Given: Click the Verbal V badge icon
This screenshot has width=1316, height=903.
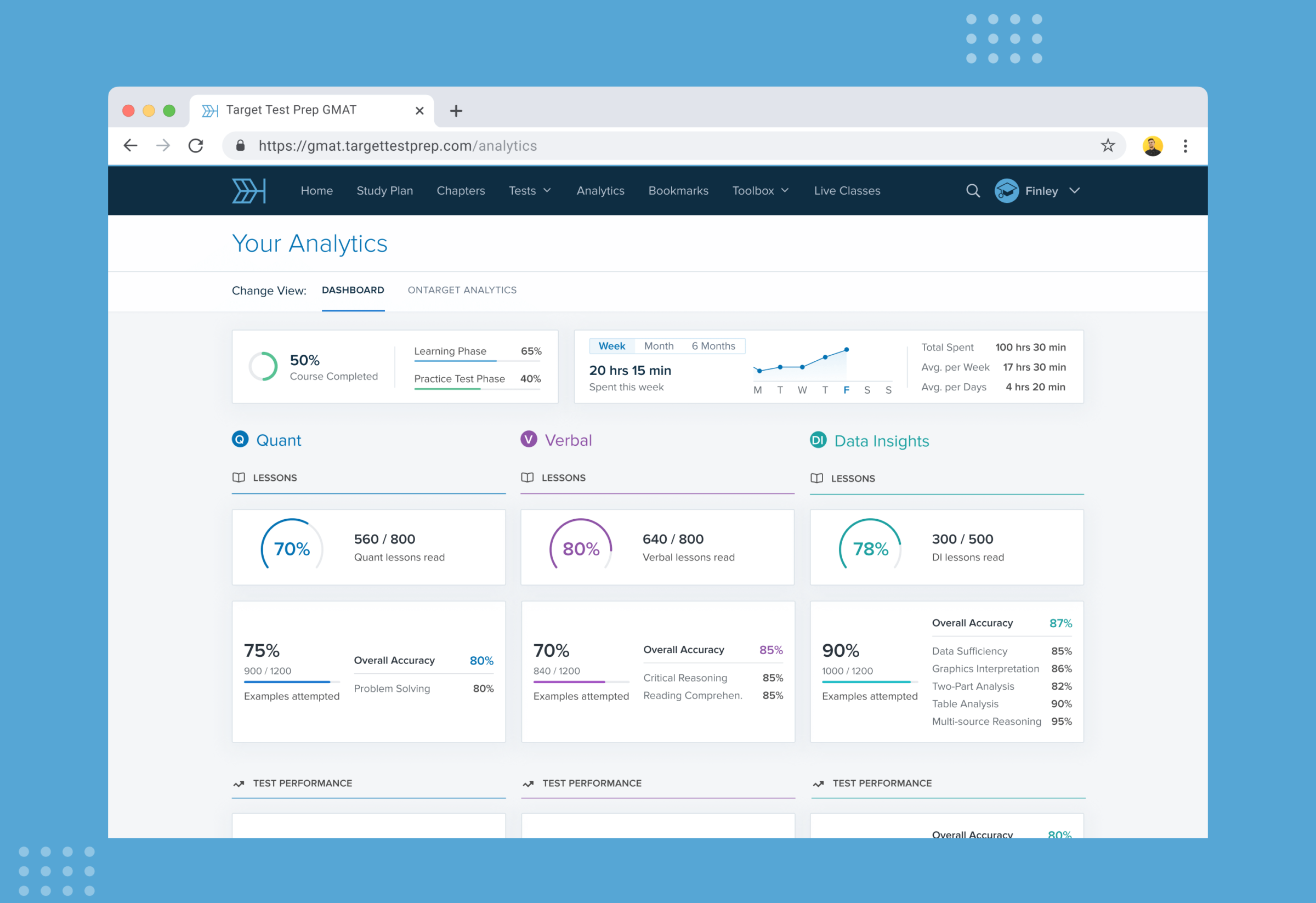Looking at the screenshot, I should click(529, 439).
